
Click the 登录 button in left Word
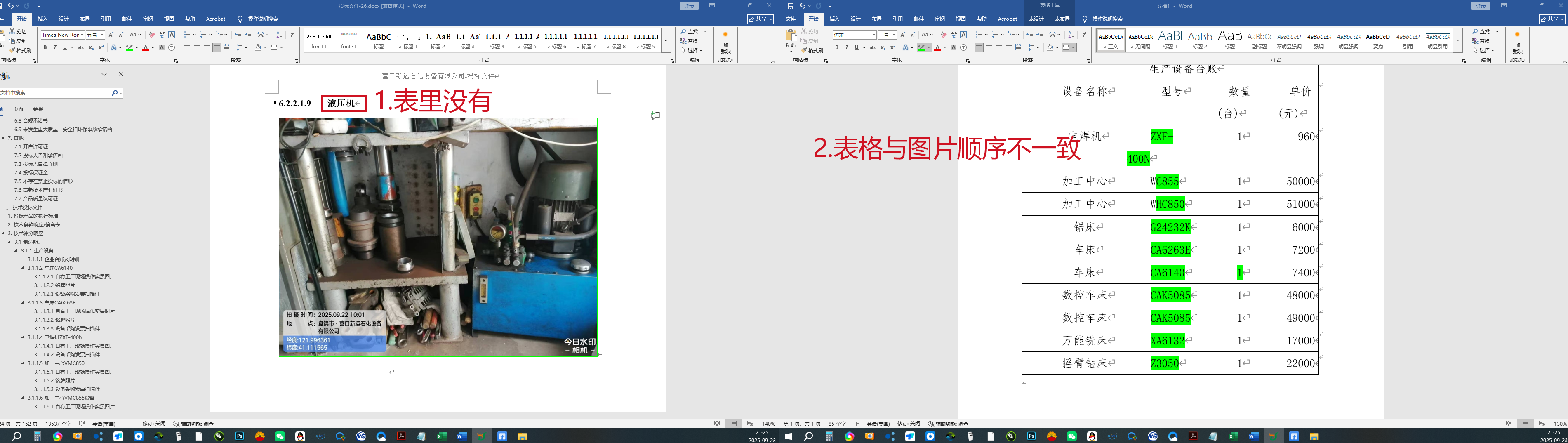[689, 6]
